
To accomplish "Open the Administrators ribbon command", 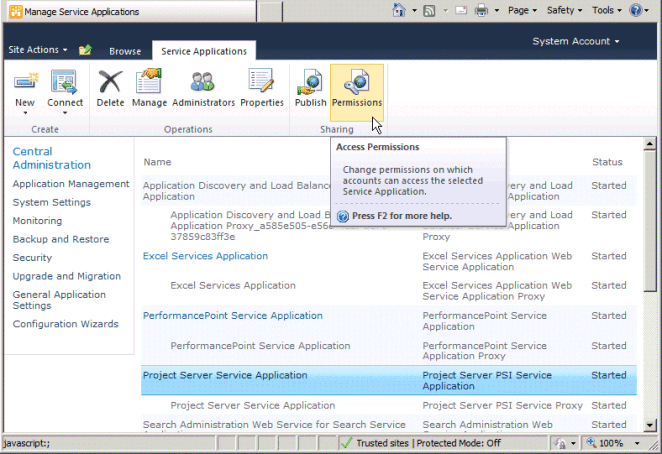I will [203, 88].
